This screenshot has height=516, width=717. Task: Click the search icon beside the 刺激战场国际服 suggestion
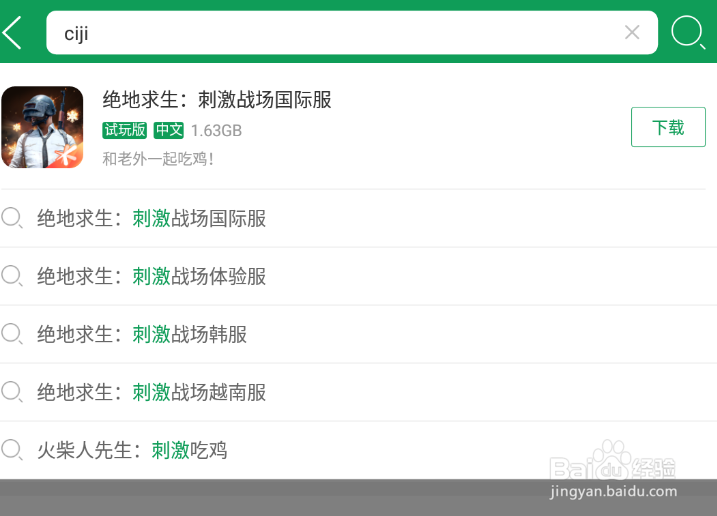(12, 218)
